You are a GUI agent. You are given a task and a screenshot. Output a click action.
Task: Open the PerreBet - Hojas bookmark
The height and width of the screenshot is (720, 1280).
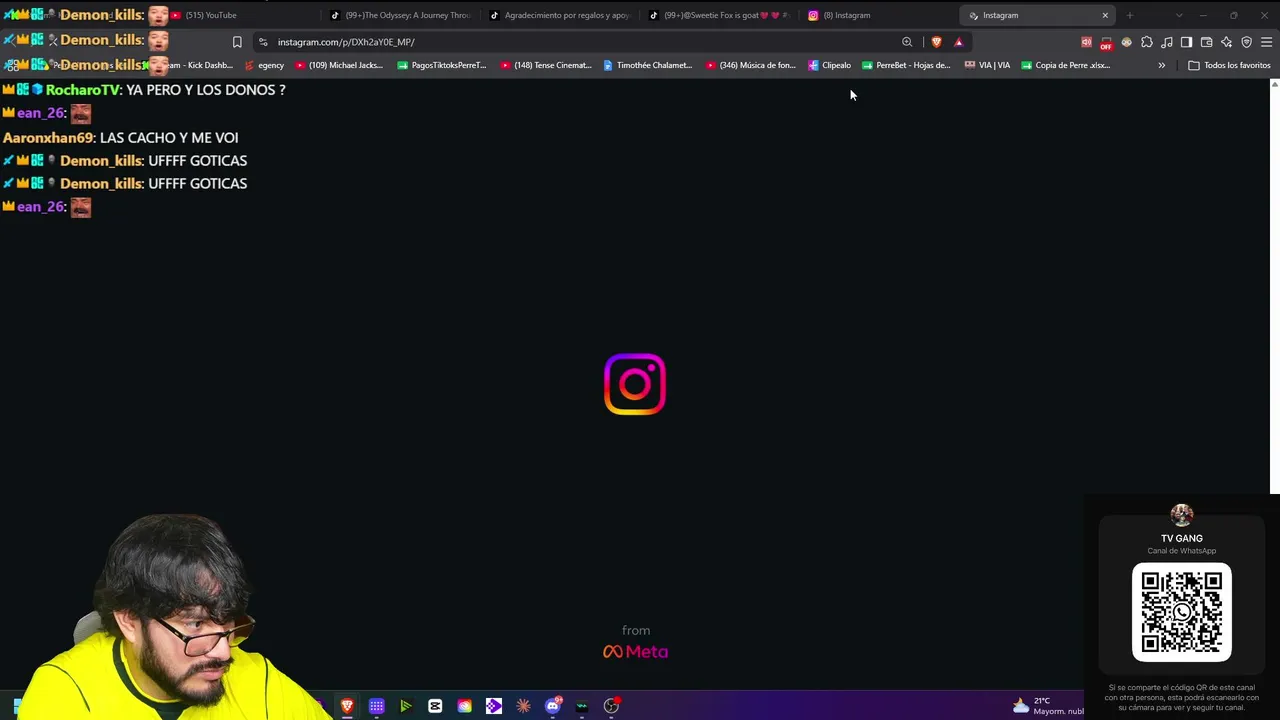click(x=907, y=65)
